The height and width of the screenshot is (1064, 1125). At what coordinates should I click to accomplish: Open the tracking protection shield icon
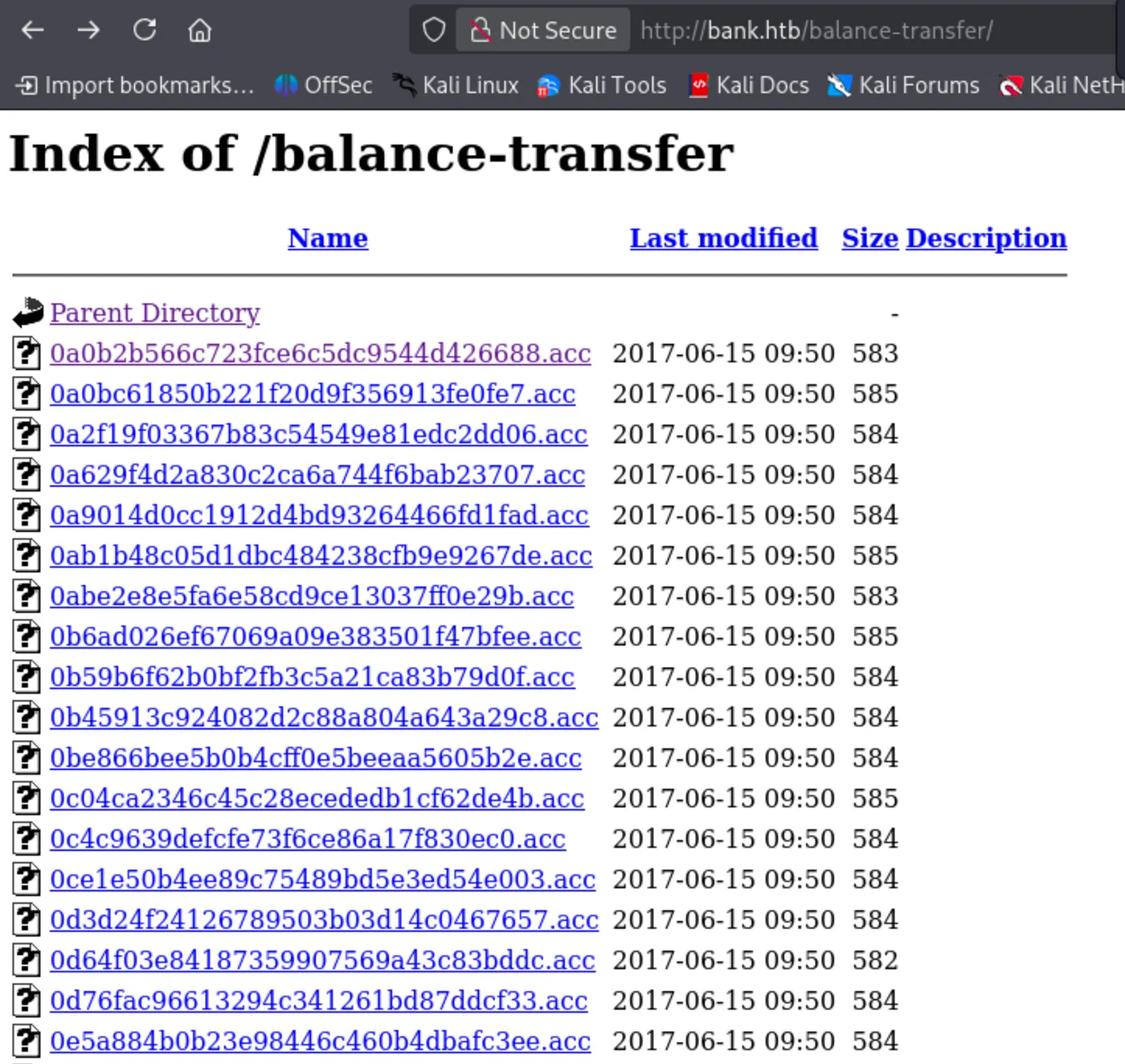[434, 31]
